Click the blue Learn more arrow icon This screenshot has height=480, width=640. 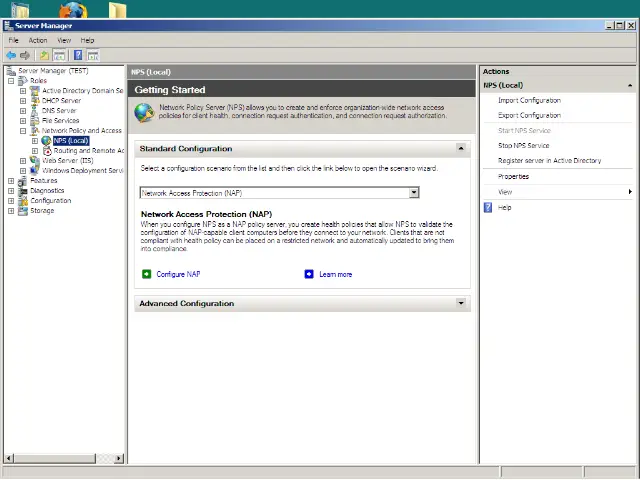(309, 274)
